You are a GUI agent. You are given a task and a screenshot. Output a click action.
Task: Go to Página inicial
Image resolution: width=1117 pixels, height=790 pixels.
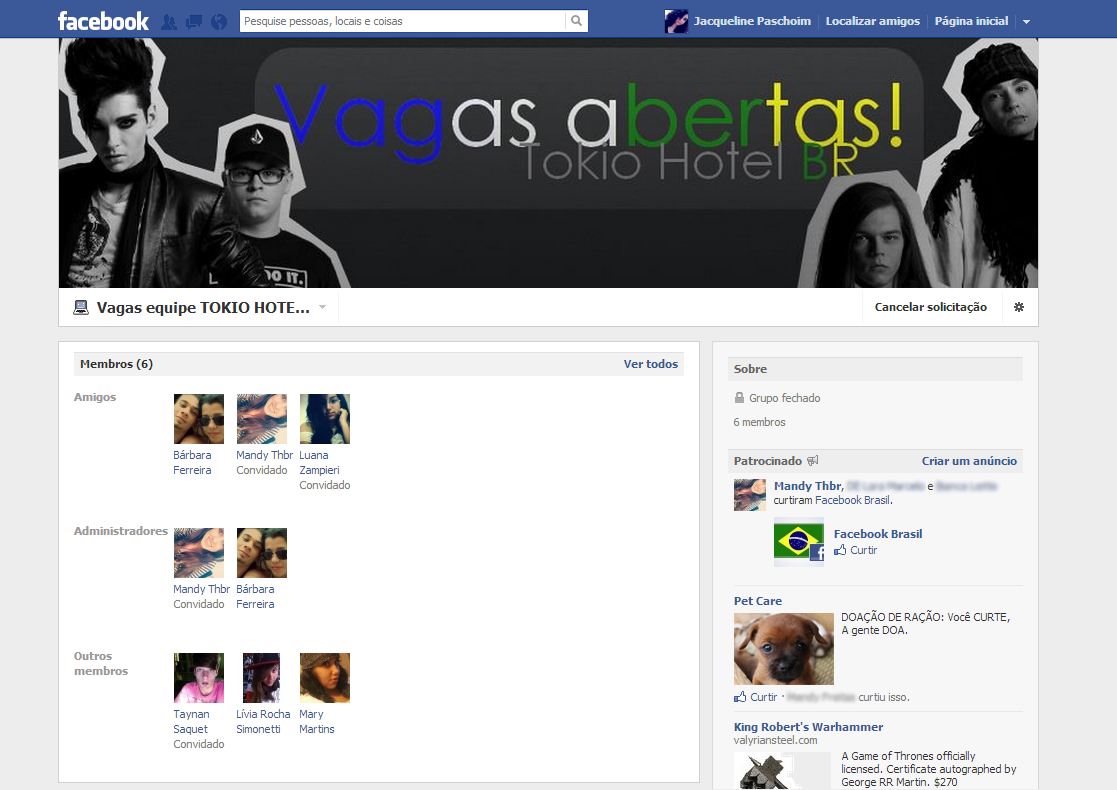[x=971, y=21]
